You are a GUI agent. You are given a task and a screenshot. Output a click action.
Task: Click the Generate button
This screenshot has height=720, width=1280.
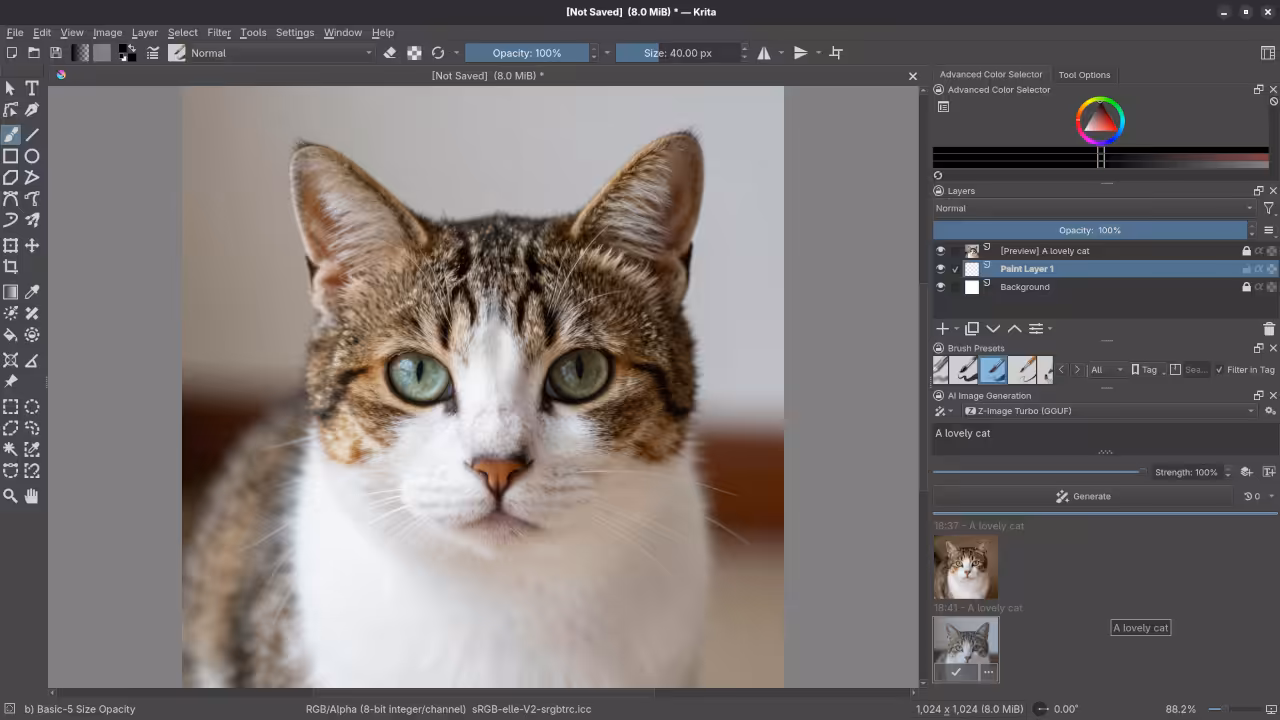click(1083, 496)
